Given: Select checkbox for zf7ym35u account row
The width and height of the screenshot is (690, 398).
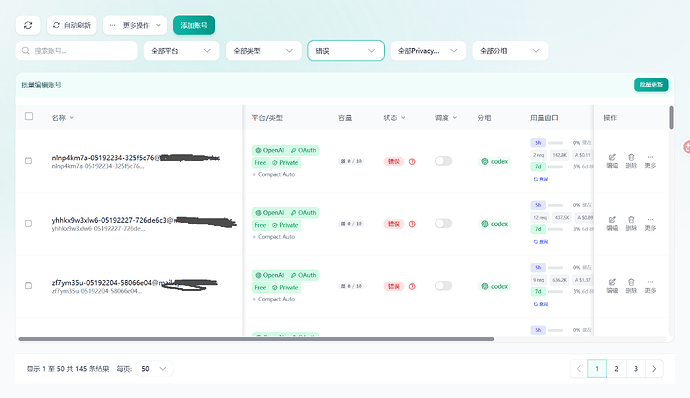Looking at the screenshot, I should point(29,286).
